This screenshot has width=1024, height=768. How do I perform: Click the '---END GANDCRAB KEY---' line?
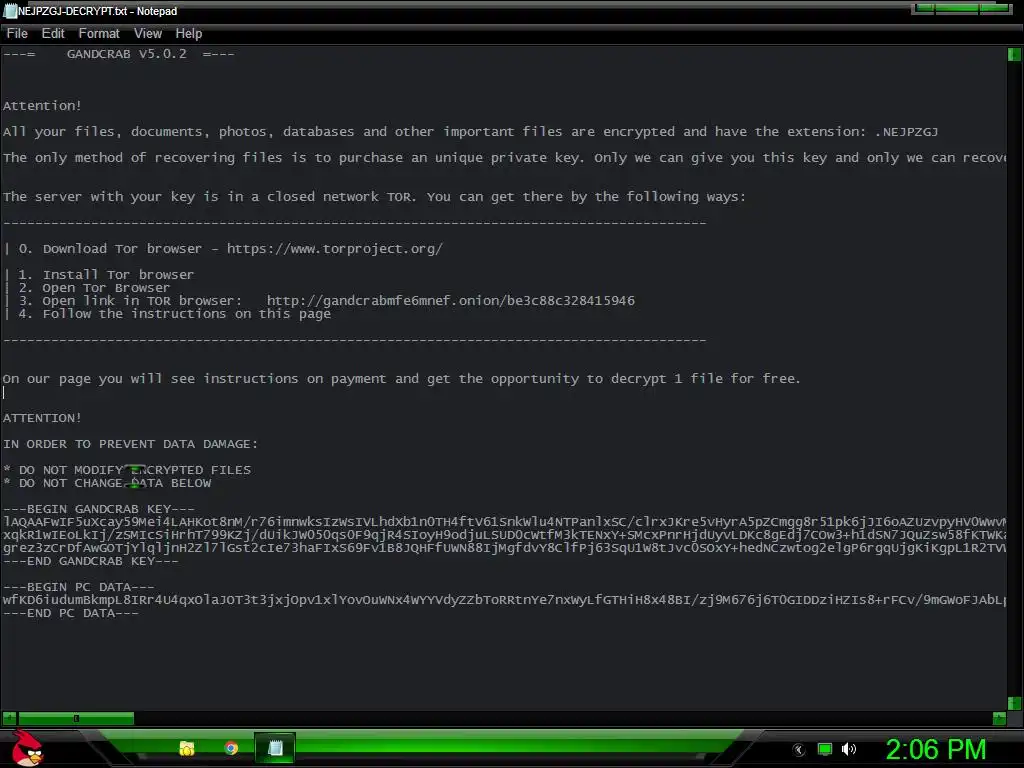[x=91, y=561]
